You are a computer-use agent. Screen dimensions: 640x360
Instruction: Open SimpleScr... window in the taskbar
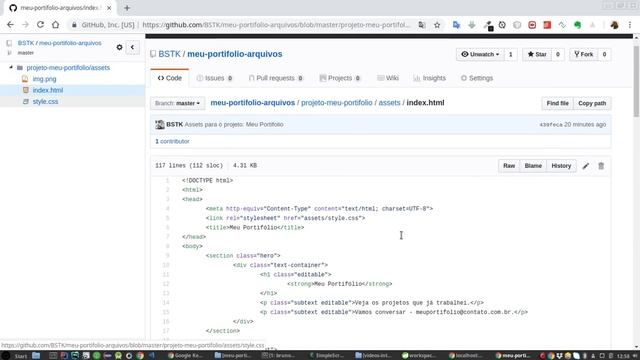coord(327,356)
